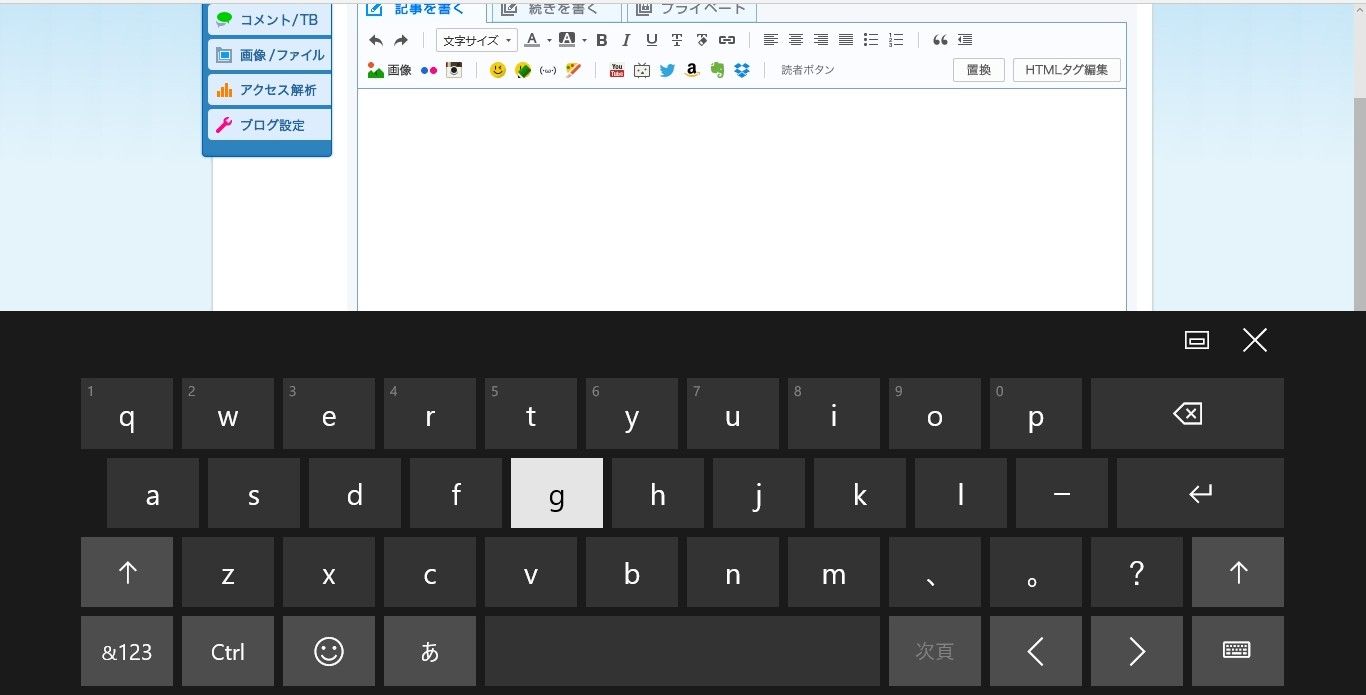Click the 読者ボタン link
1366x695 pixels.
808,70
